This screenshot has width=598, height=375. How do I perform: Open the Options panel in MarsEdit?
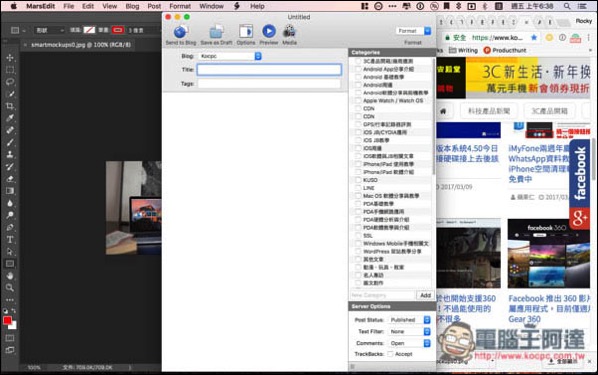(x=246, y=35)
